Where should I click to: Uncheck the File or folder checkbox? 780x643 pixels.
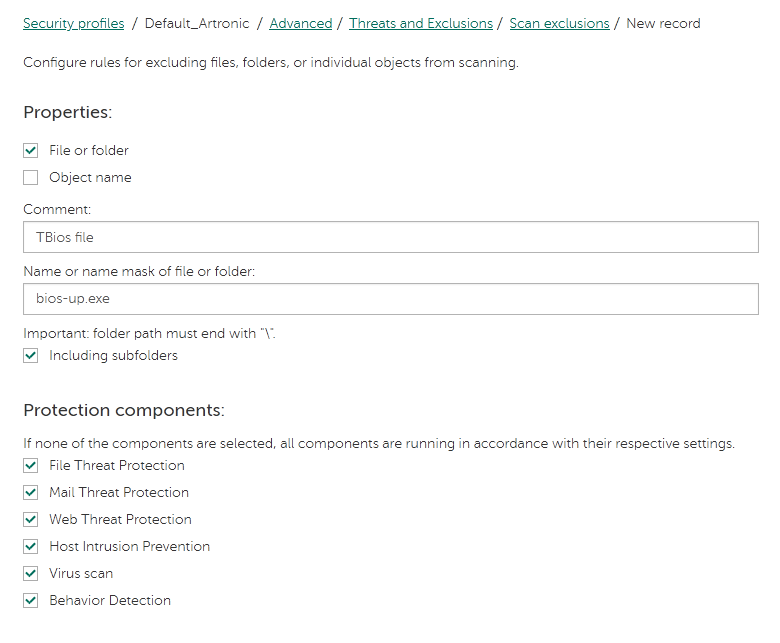tap(30, 150)
